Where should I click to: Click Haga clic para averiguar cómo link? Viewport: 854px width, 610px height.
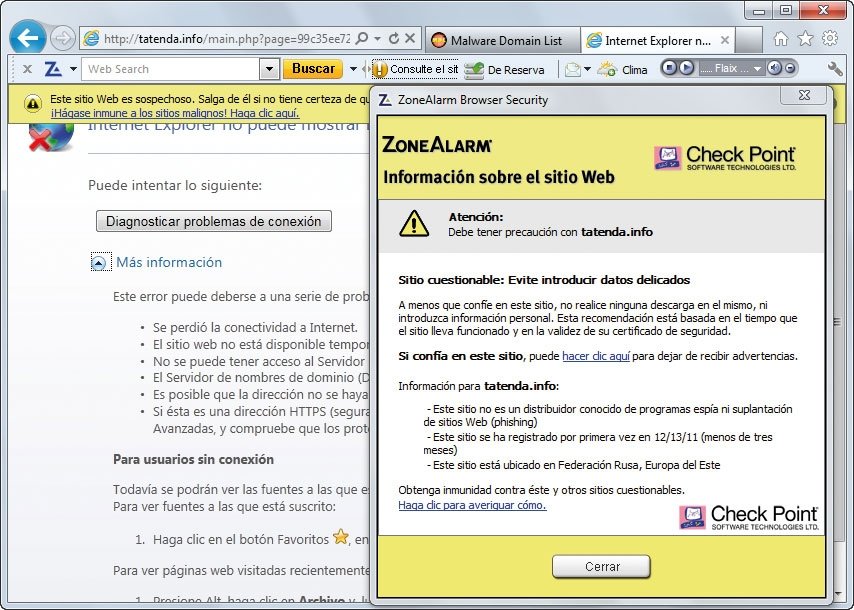(x=472, y=505)
